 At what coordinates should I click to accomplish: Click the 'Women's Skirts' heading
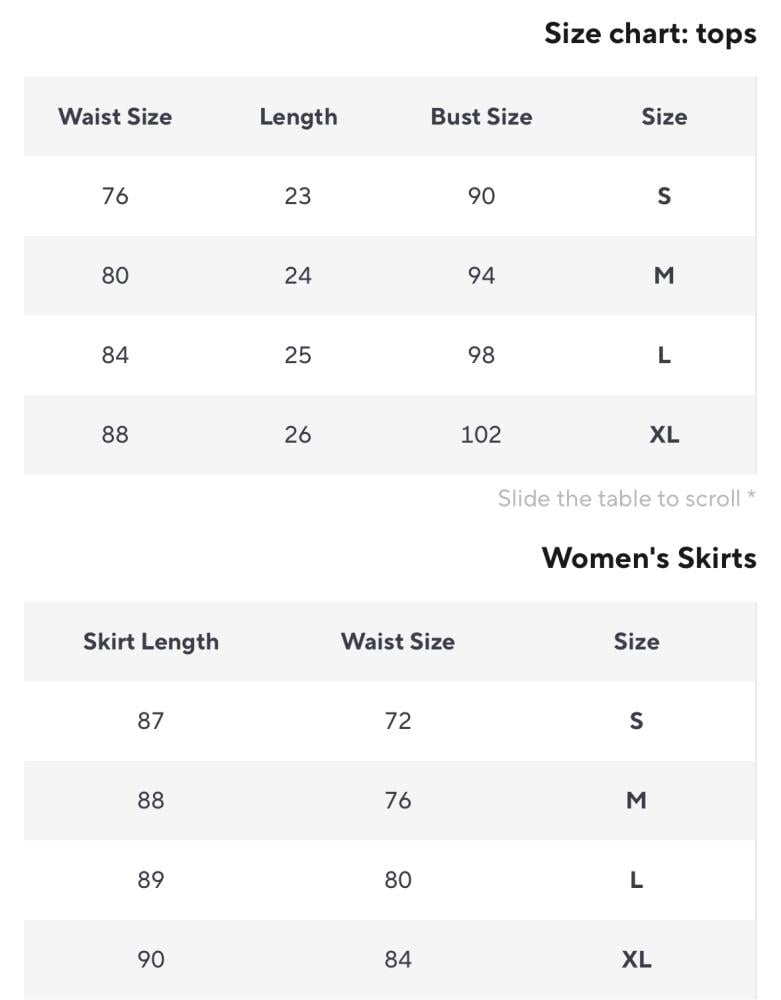tap(648, 557)
